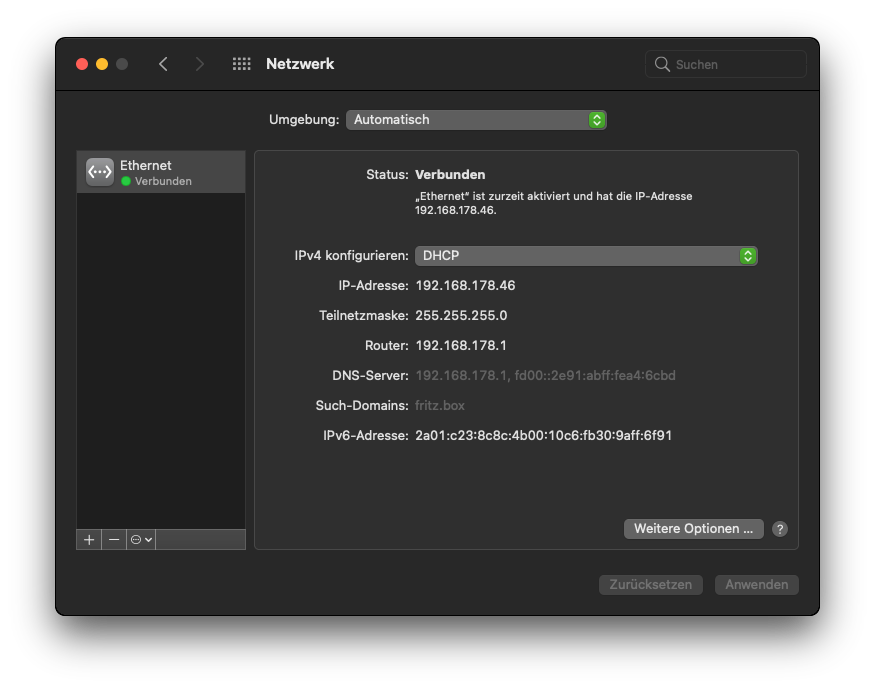Click the forward navigation arrow

(200, 64)
